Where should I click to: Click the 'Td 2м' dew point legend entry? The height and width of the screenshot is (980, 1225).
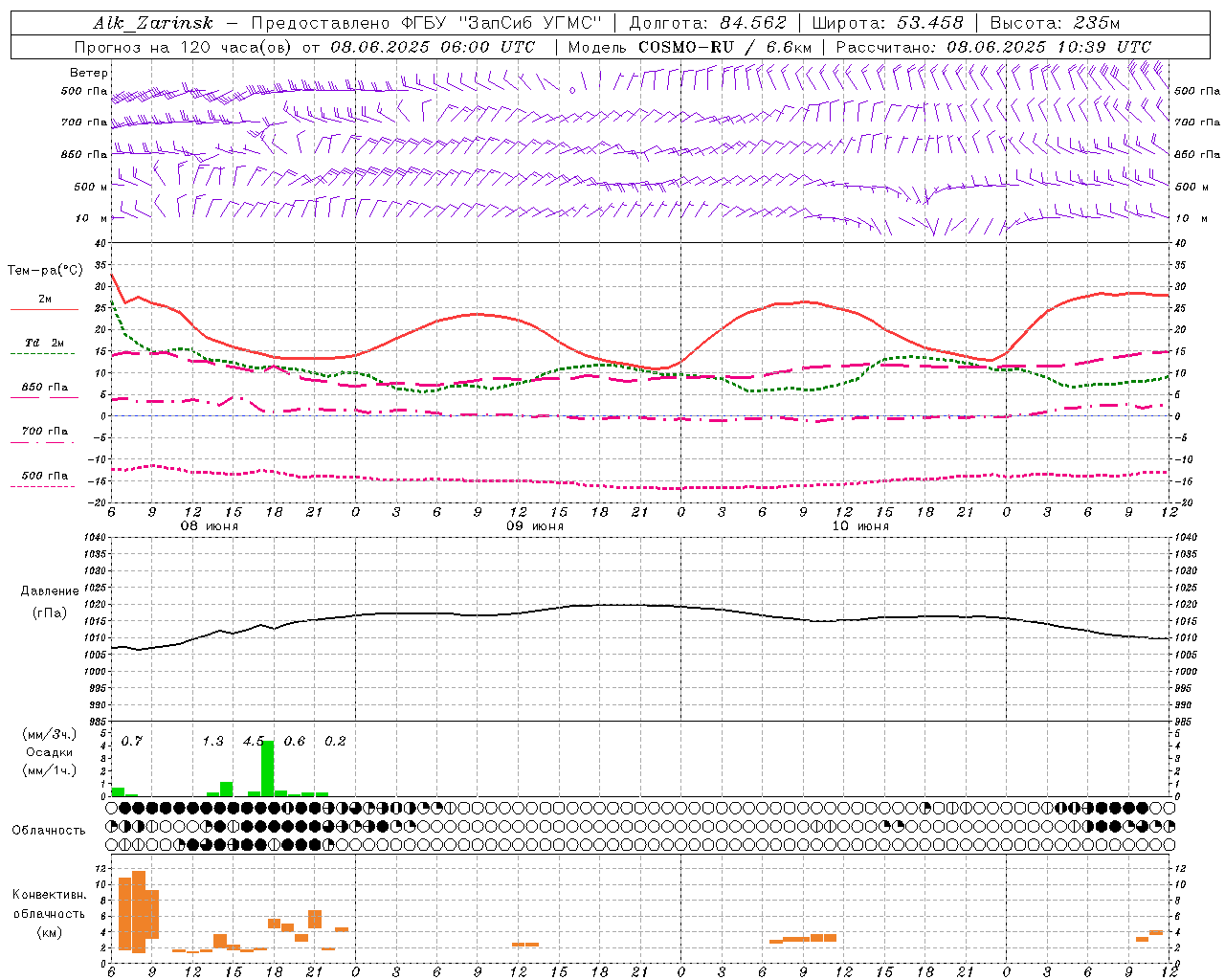click(x=45, y=343)
